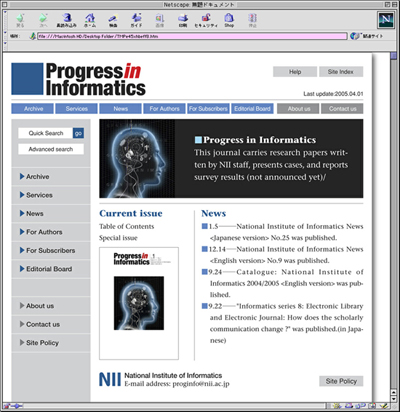The width and height of the screenshot is (400, 412).
Task: Click the 9.22 Informatics series 8 news item
Action: [x=283, y=323]
